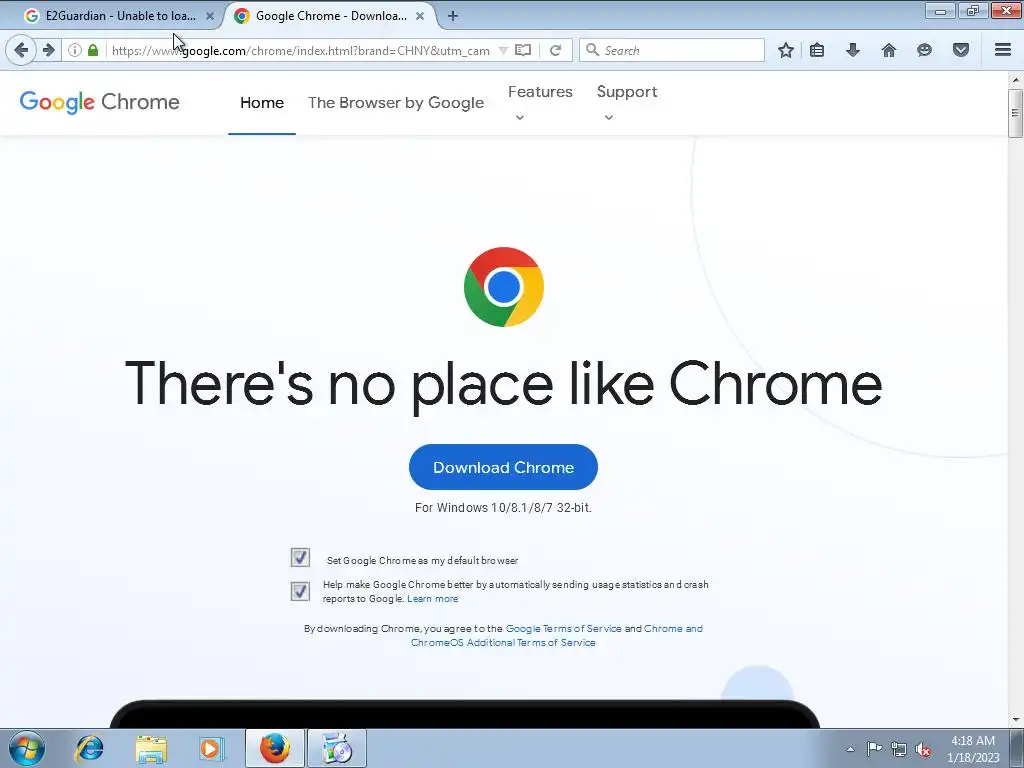
Task: Show your bookmarks list icon
Action: tap(816, 50)
